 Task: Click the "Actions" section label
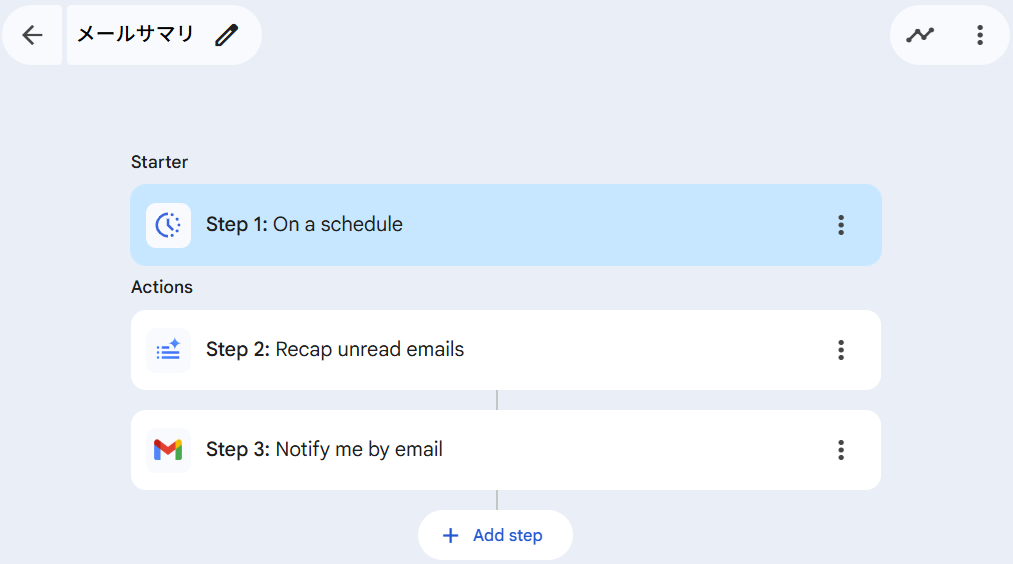click(x=162, y=287)
